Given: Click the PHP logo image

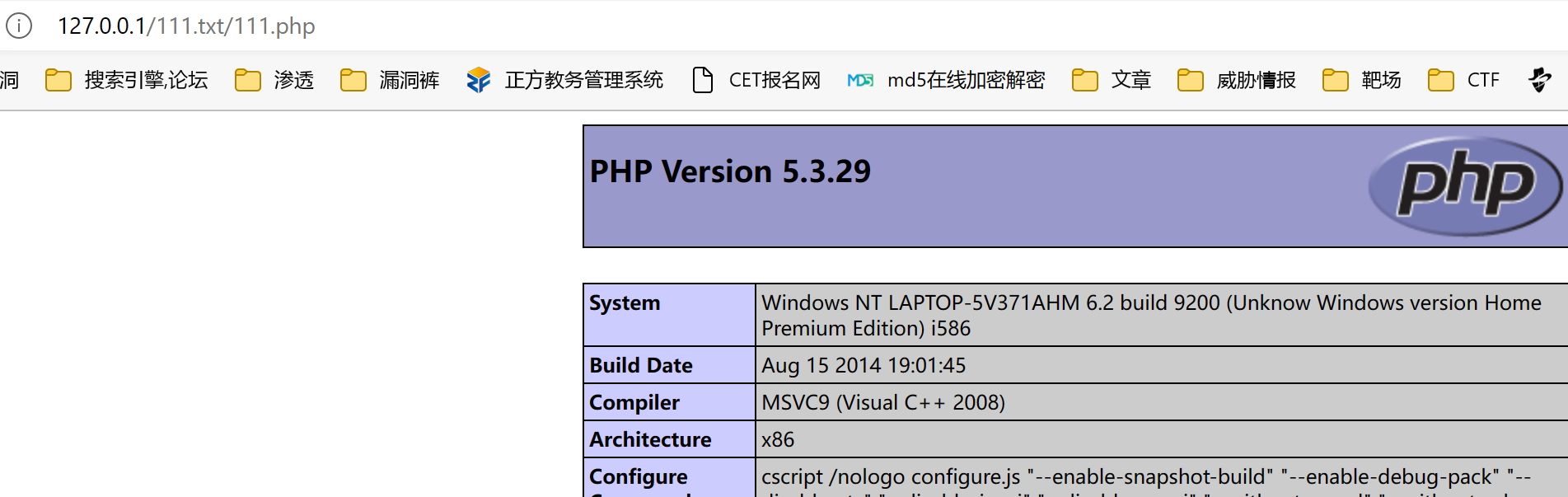Looking at the screenshot, I should pos(1465,186).
